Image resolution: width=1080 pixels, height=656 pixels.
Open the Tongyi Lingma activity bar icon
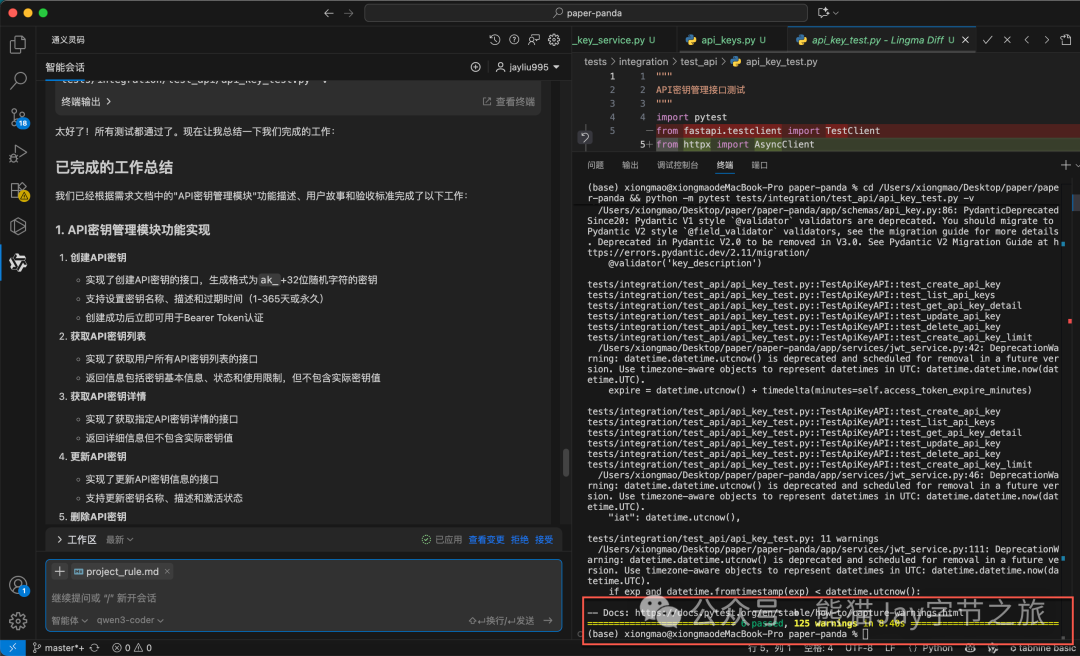pyautogui.click(x=18, y=263)
